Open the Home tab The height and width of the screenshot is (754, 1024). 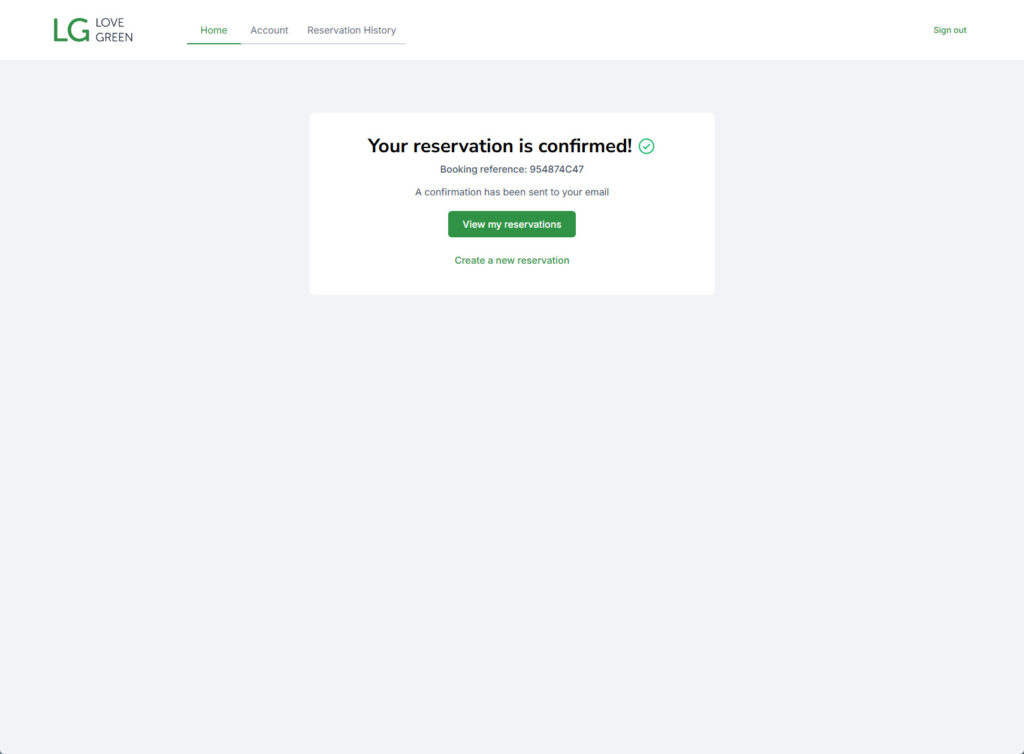click(x=214, y=30)
